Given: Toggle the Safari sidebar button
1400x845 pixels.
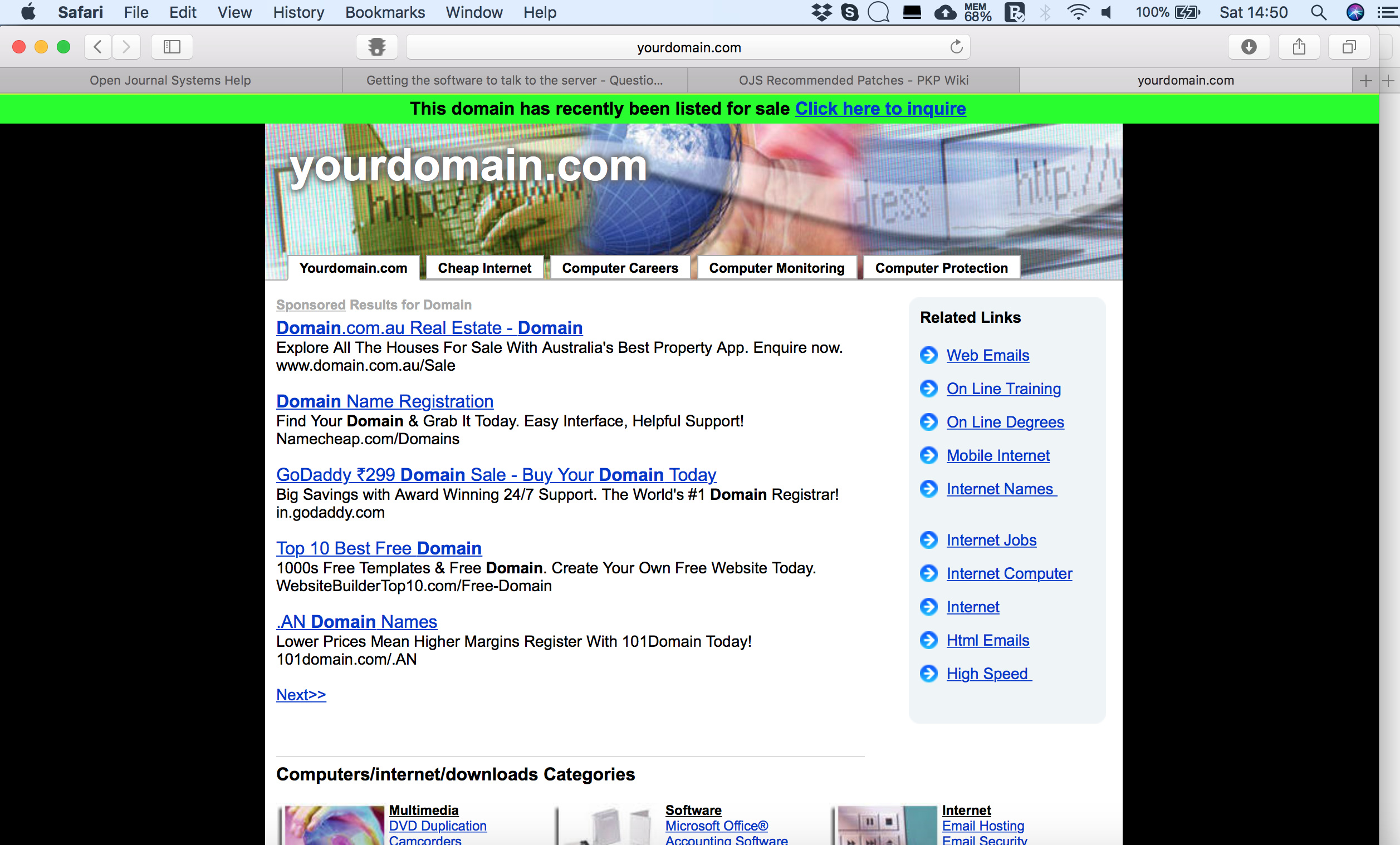Looking at the screenshot, I should point(172,47).
